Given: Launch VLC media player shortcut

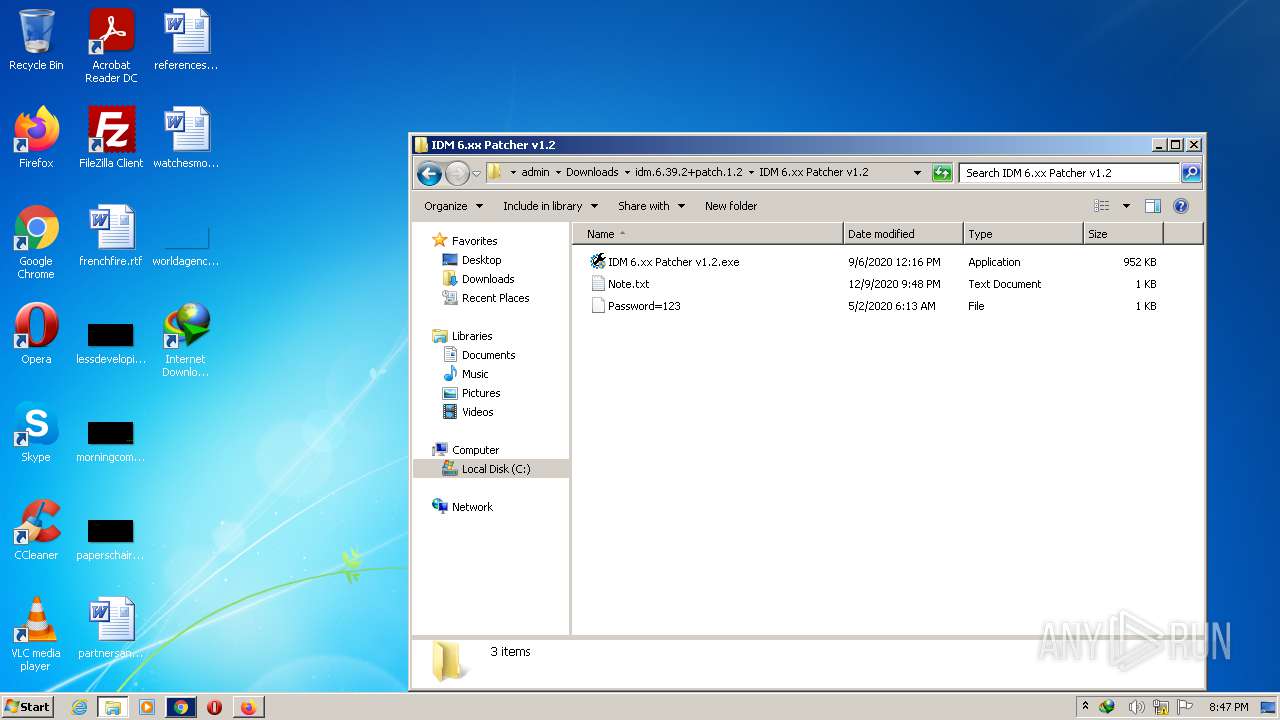Looking at the screenshot, I should [36, 634].
